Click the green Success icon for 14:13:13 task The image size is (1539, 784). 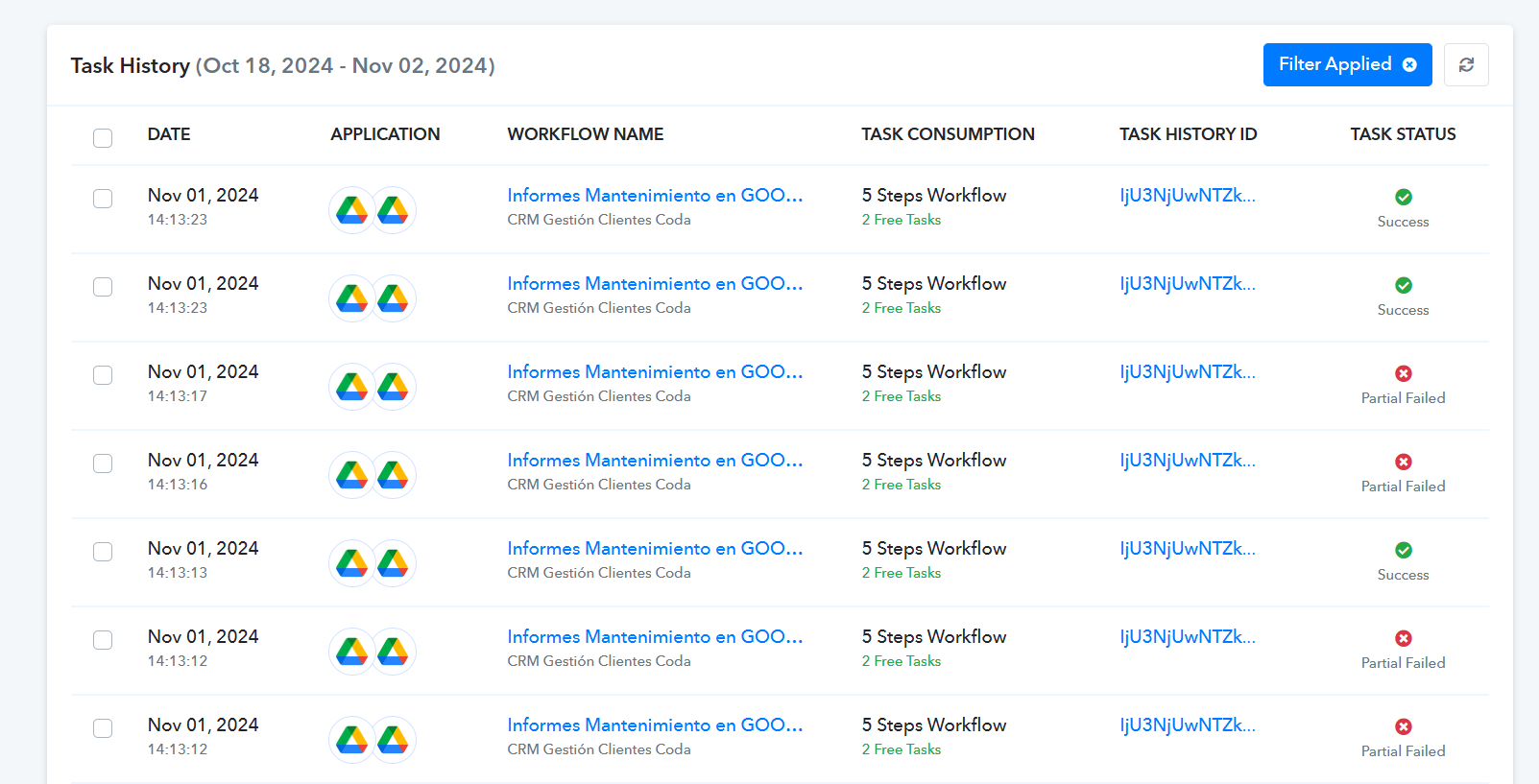click(x=1403, y=550)
